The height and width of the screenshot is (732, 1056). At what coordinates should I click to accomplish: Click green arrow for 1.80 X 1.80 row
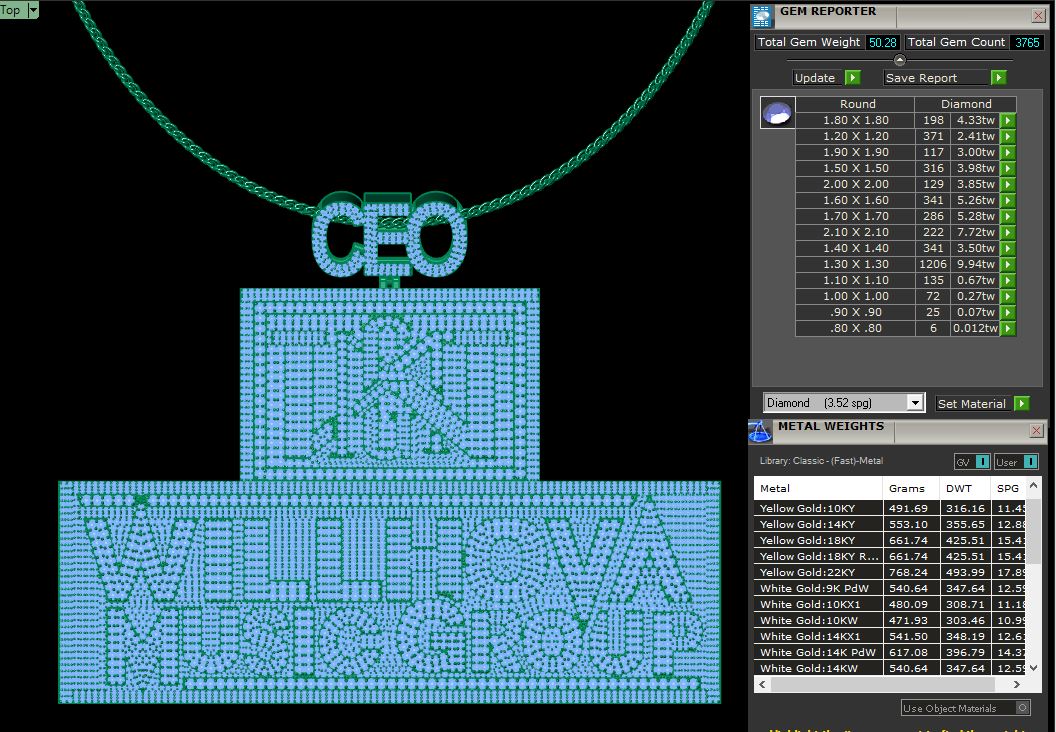point(1008,121)
